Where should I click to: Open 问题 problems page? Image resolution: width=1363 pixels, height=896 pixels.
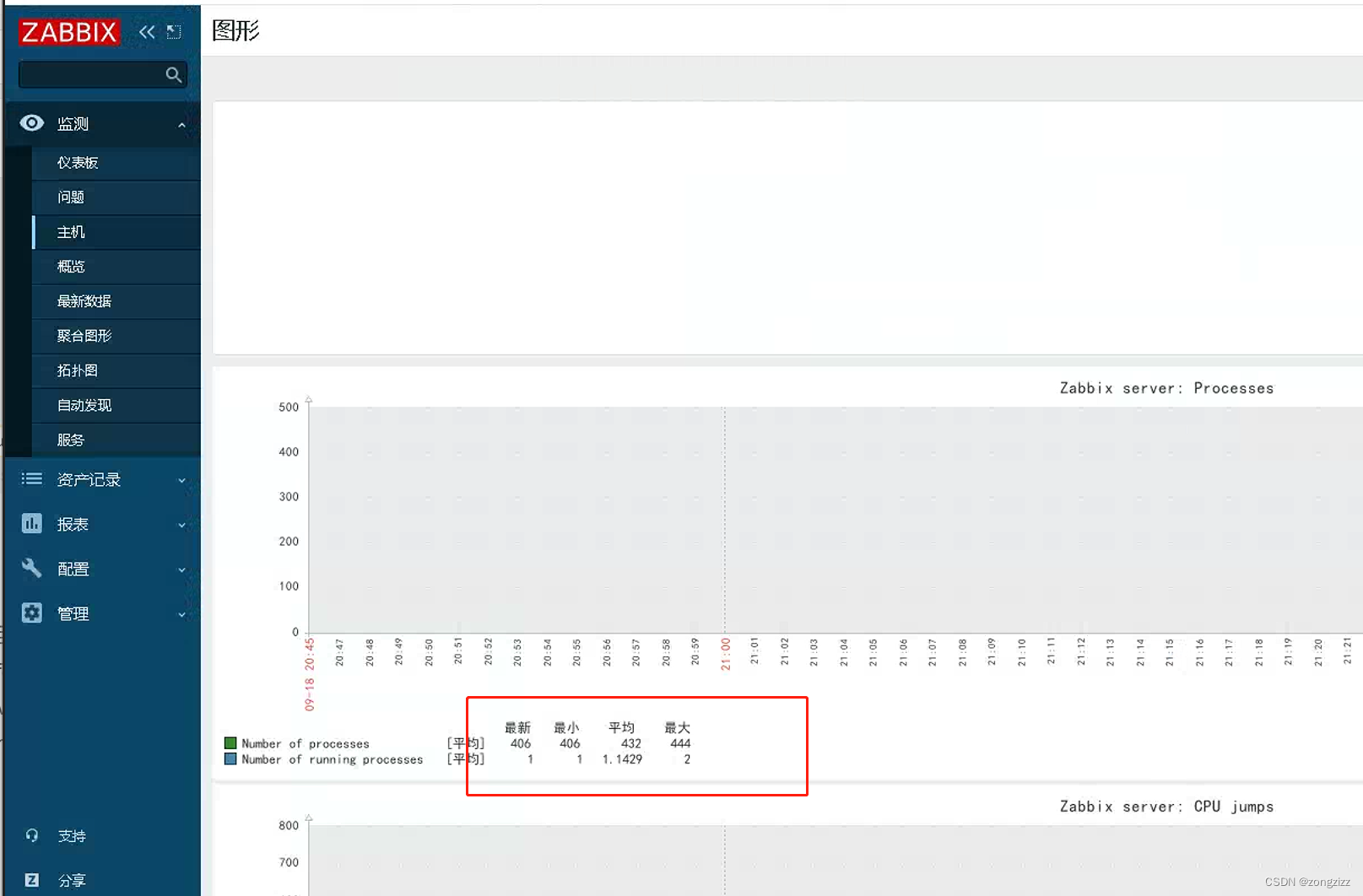coord(116,197)
